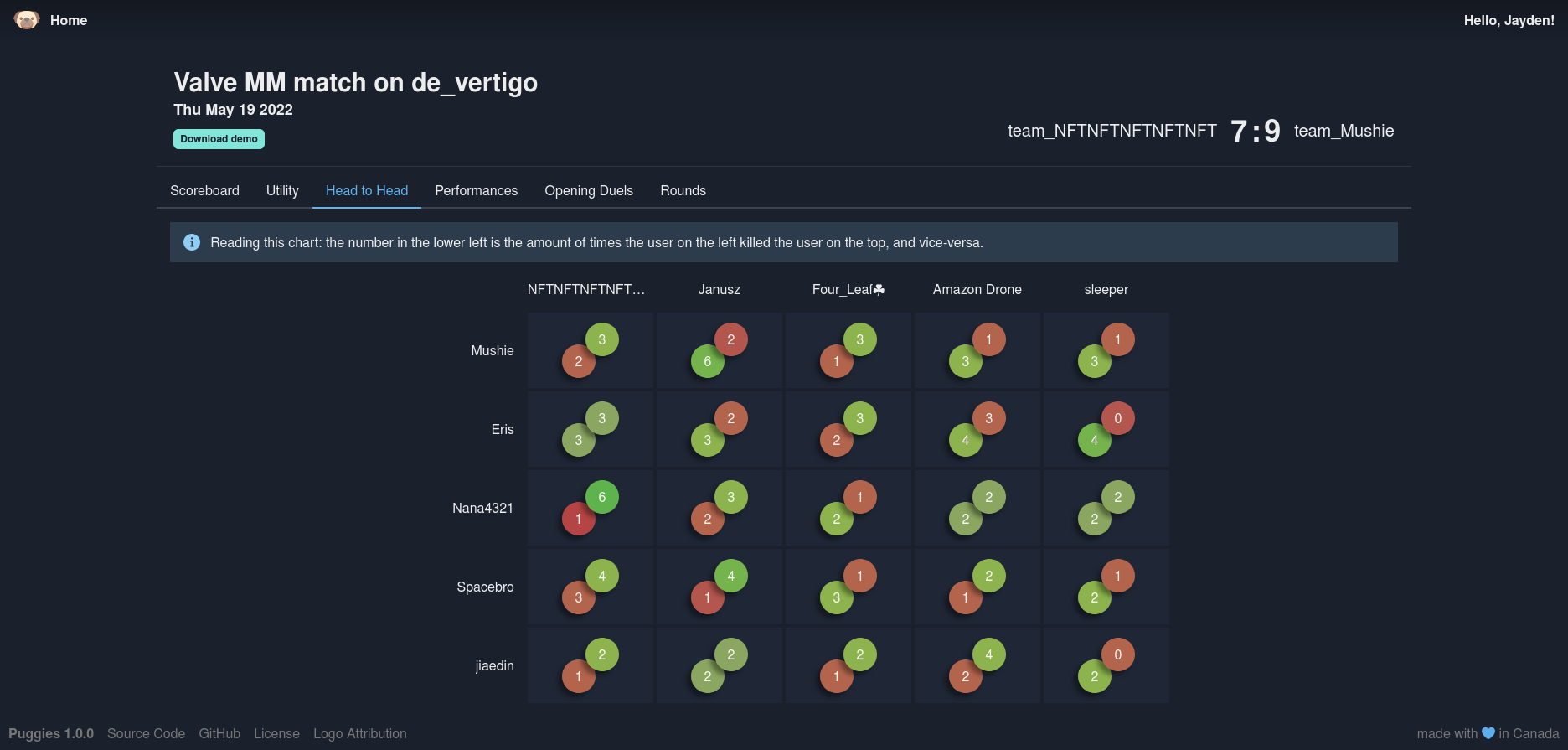Viewport: 1568px width, 750px height.
Task: Click green 4 circle in jiaedin vs Amazon Drone cell
Action: point(989,654)
